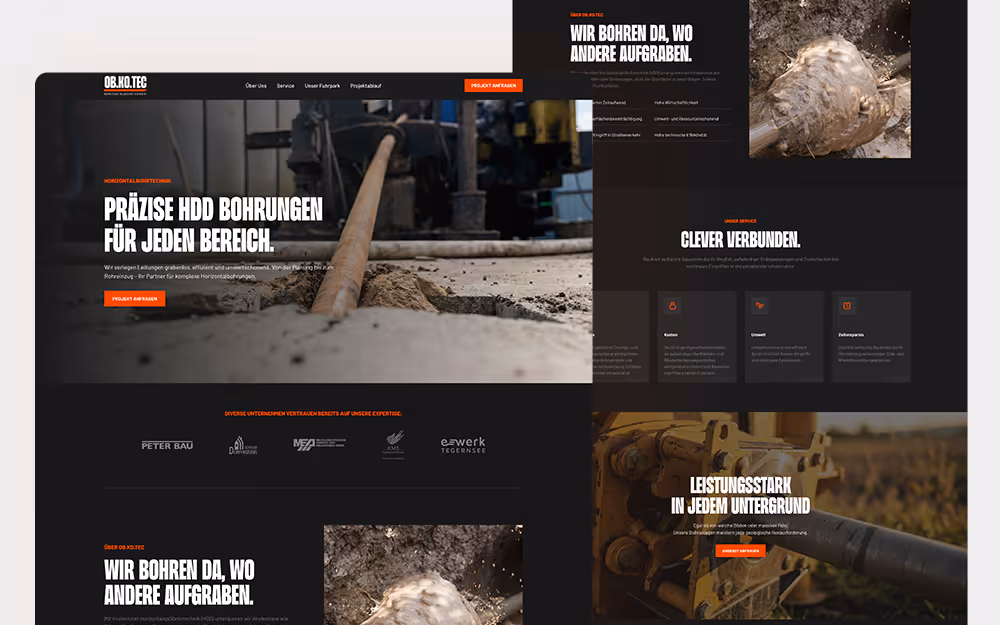This screenshot has width=1000, height=625.
Task: Go to Unser Fuhrpark in navigation
Action: [322, 85]
